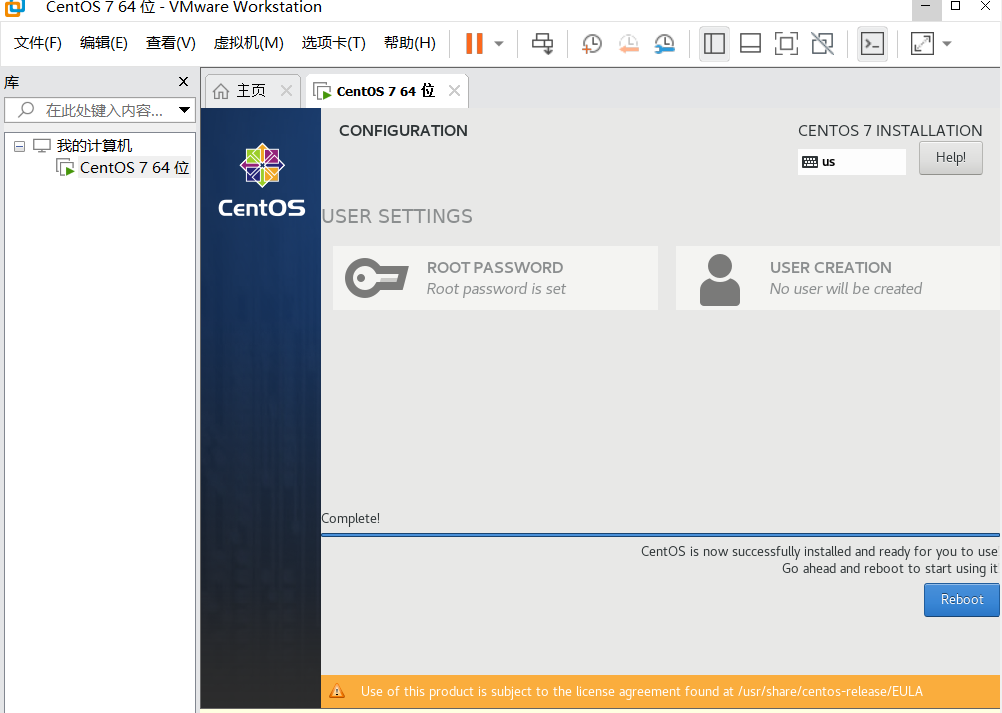Click the EULA warning triangle icon
This screenshot has width=1002, height=713.
337,691
